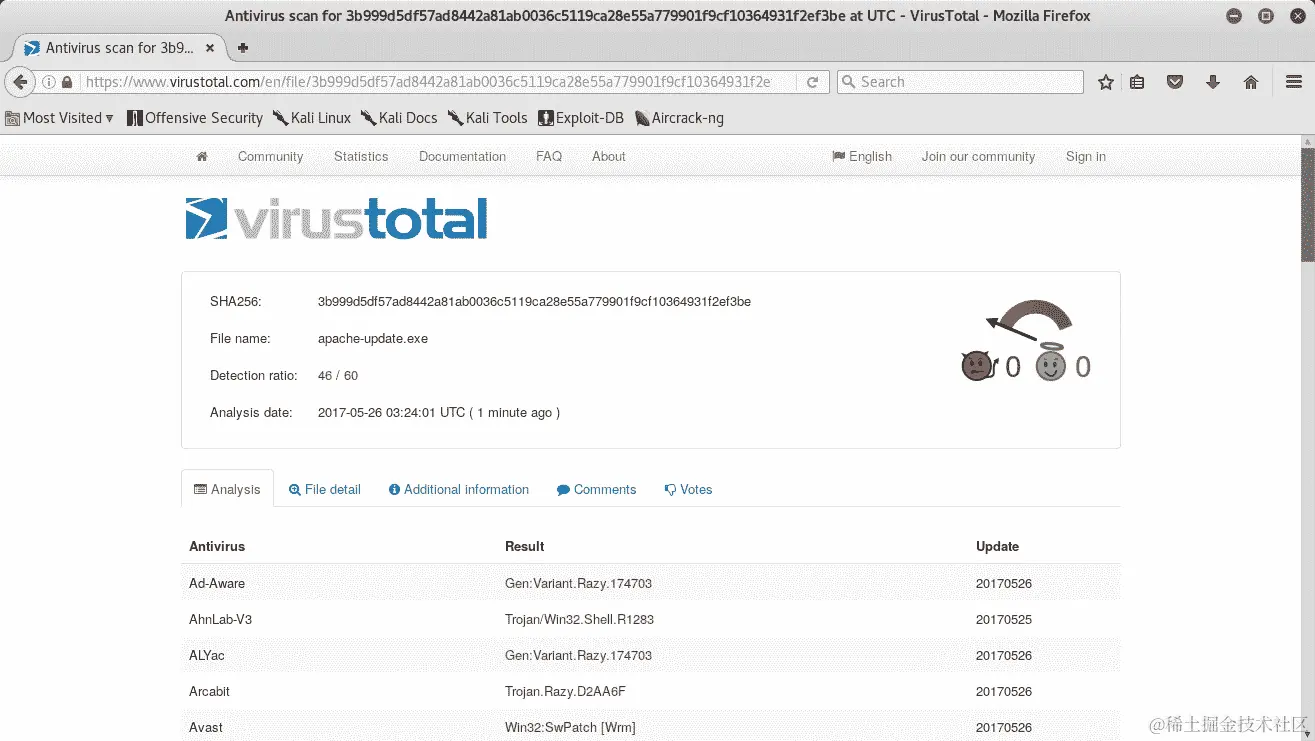
Task: Vote malicious with the devil face icon
Action: (x=977, y=366)
